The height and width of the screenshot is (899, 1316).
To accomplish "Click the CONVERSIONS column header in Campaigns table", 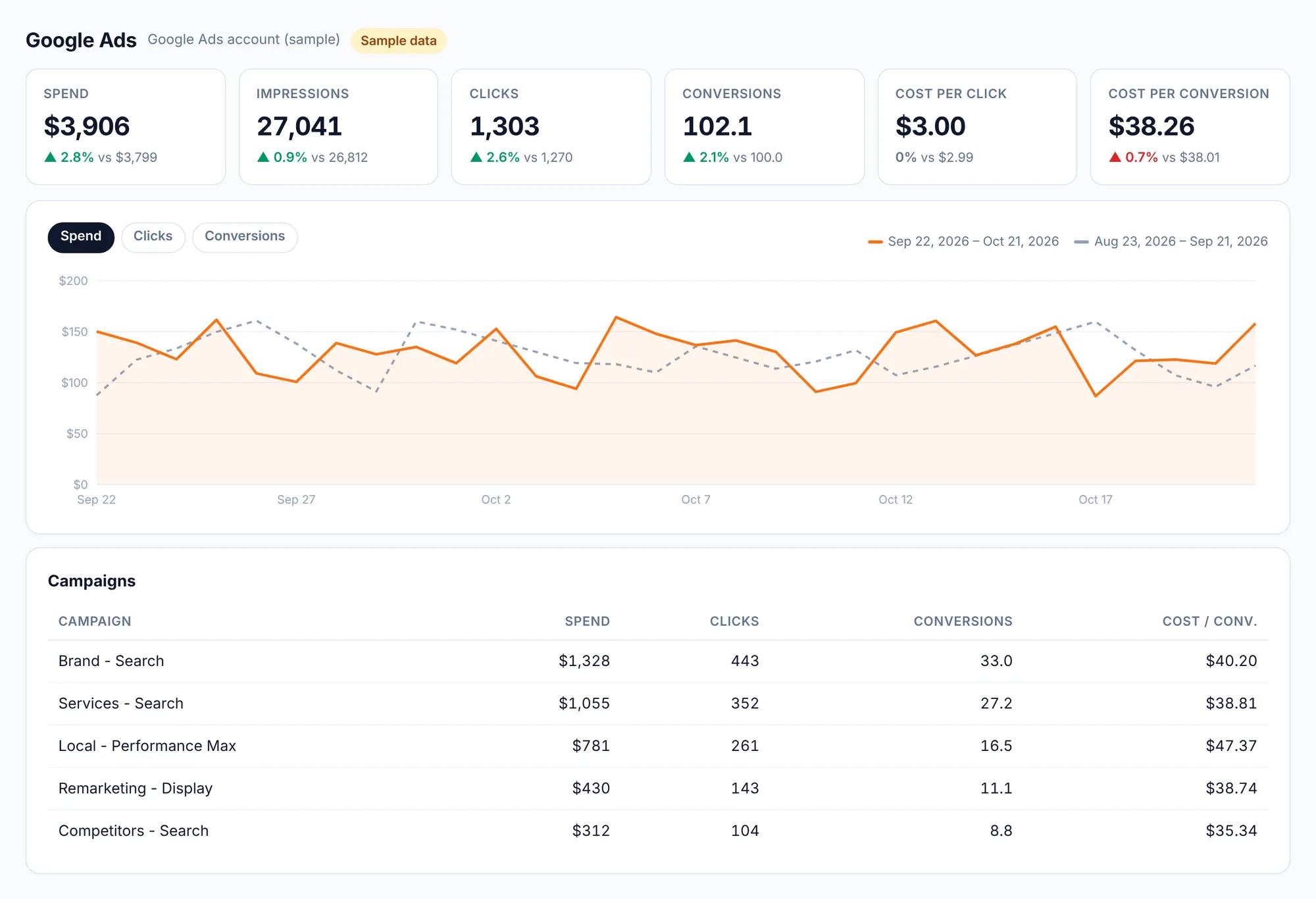I will click(x=963, y=621).
